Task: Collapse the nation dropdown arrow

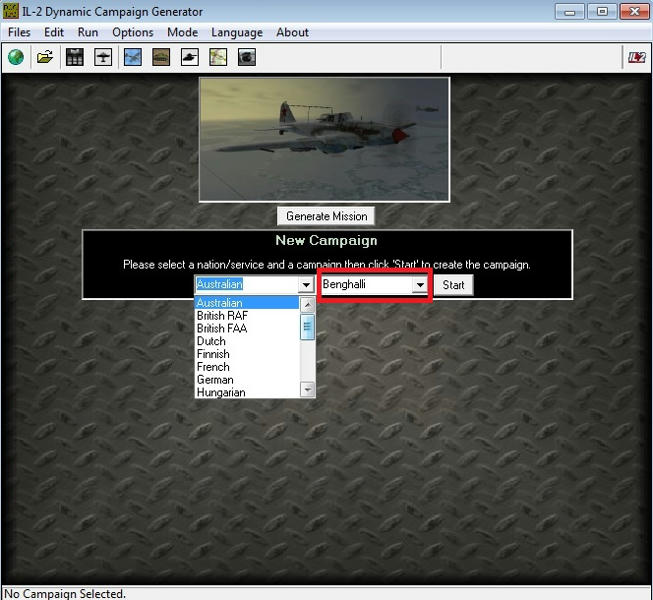Action: [x=306, y=285]
